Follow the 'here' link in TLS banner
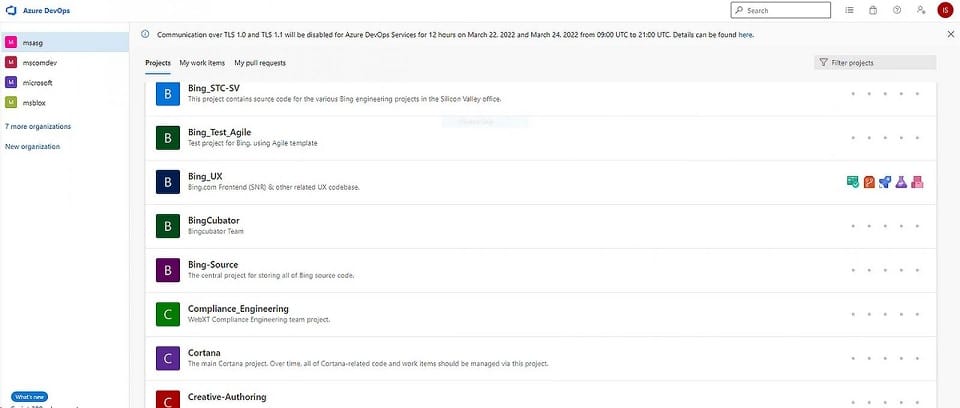Image resolution: width=960 pixels, height=408 pixels. click(x=745, y=35)
